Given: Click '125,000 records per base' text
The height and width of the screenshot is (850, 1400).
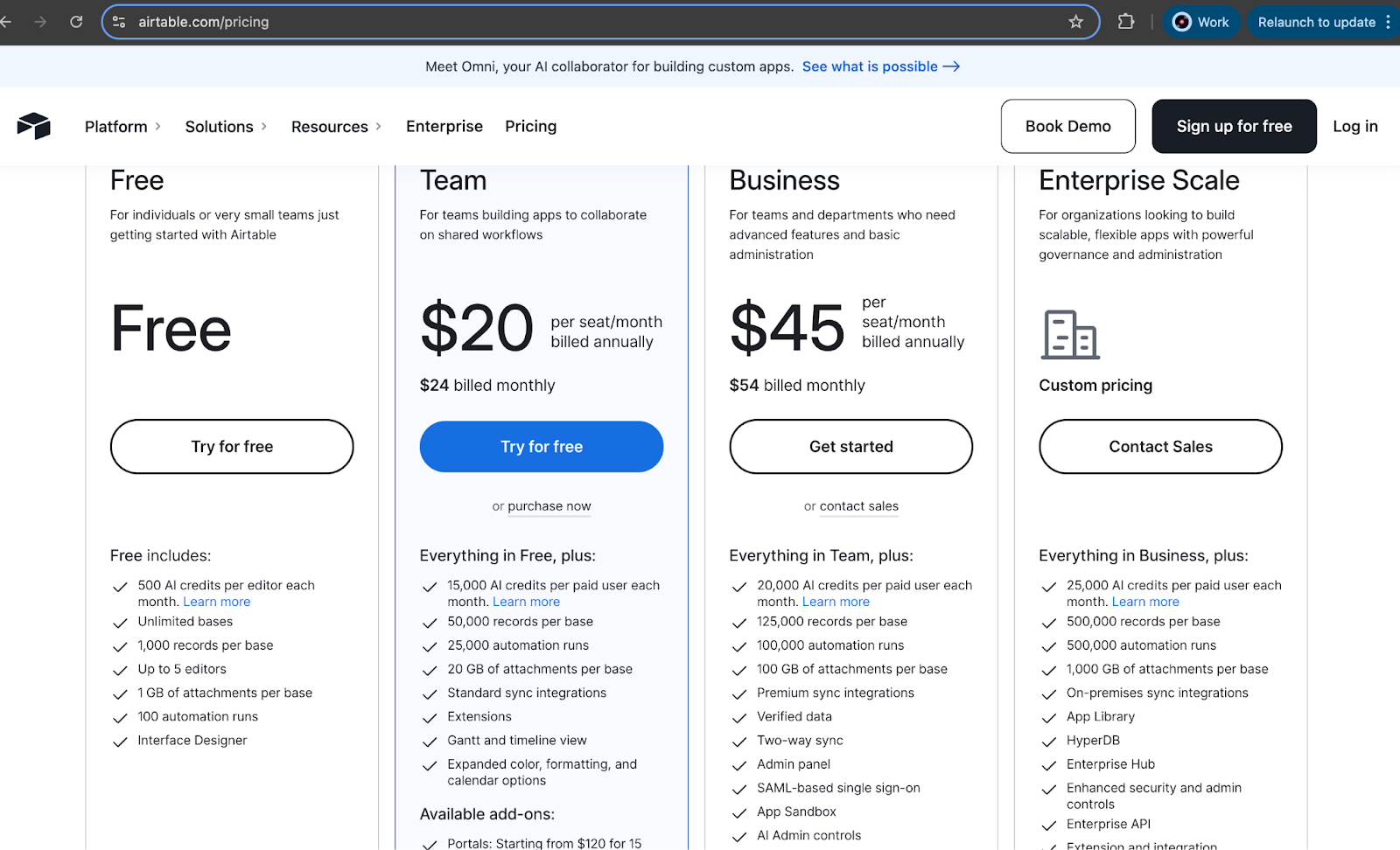Looking at the screenshot, I should [832, 622].
